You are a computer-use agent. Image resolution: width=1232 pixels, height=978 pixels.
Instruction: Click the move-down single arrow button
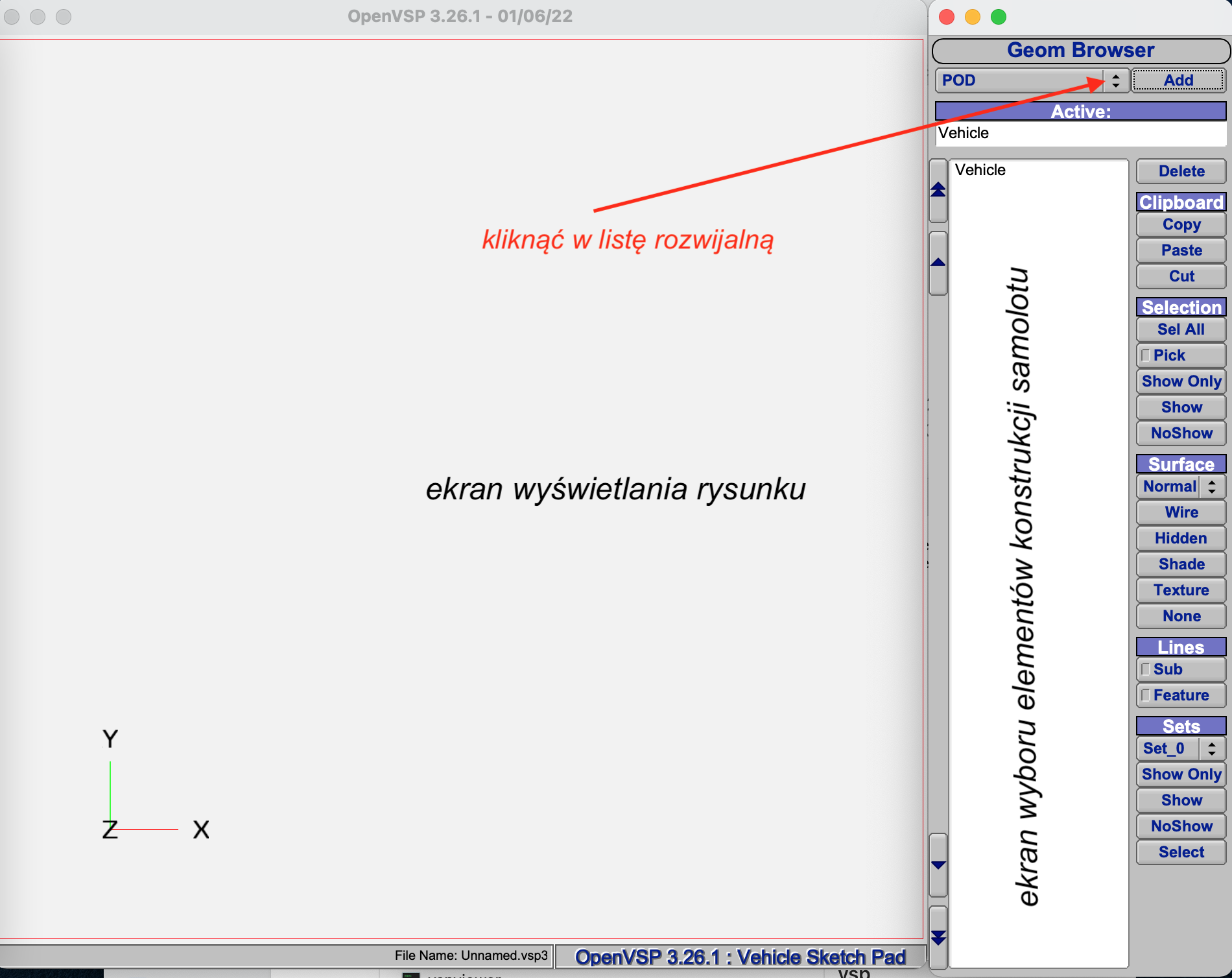point(938,865)
